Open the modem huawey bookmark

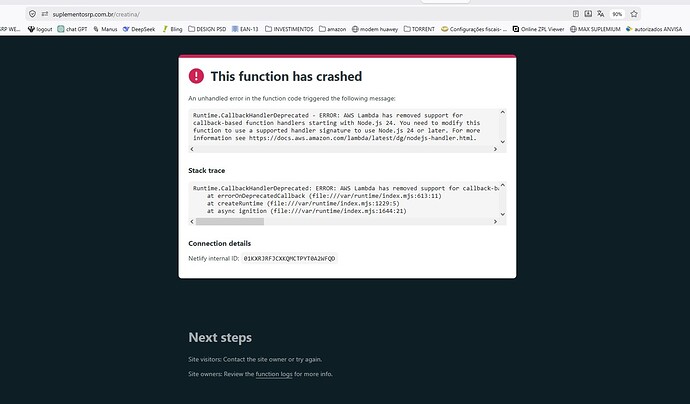coord(374,29)
